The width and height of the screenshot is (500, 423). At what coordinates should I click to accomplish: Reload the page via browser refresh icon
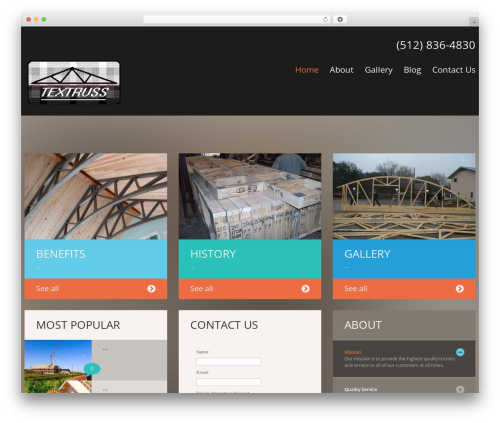tap(325, 19)
